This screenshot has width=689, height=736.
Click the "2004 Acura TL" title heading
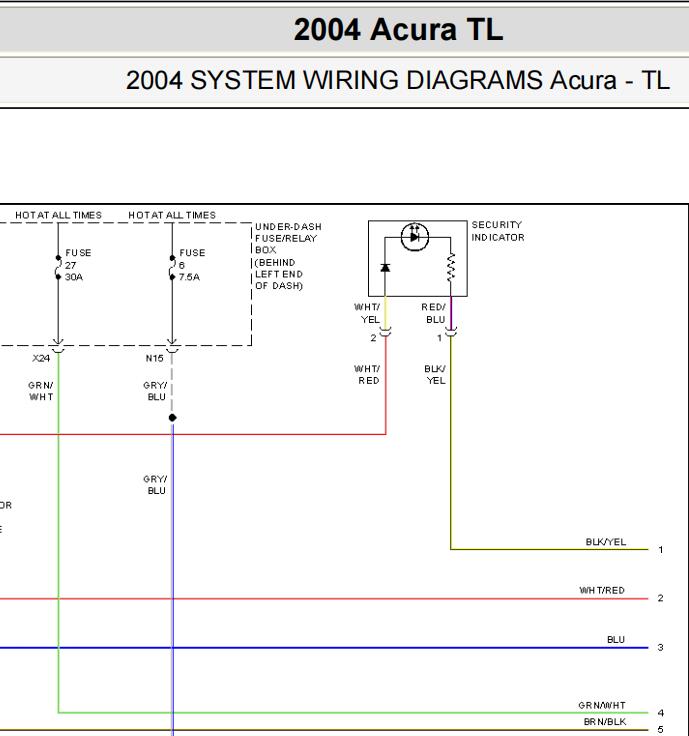pos(398,30)
